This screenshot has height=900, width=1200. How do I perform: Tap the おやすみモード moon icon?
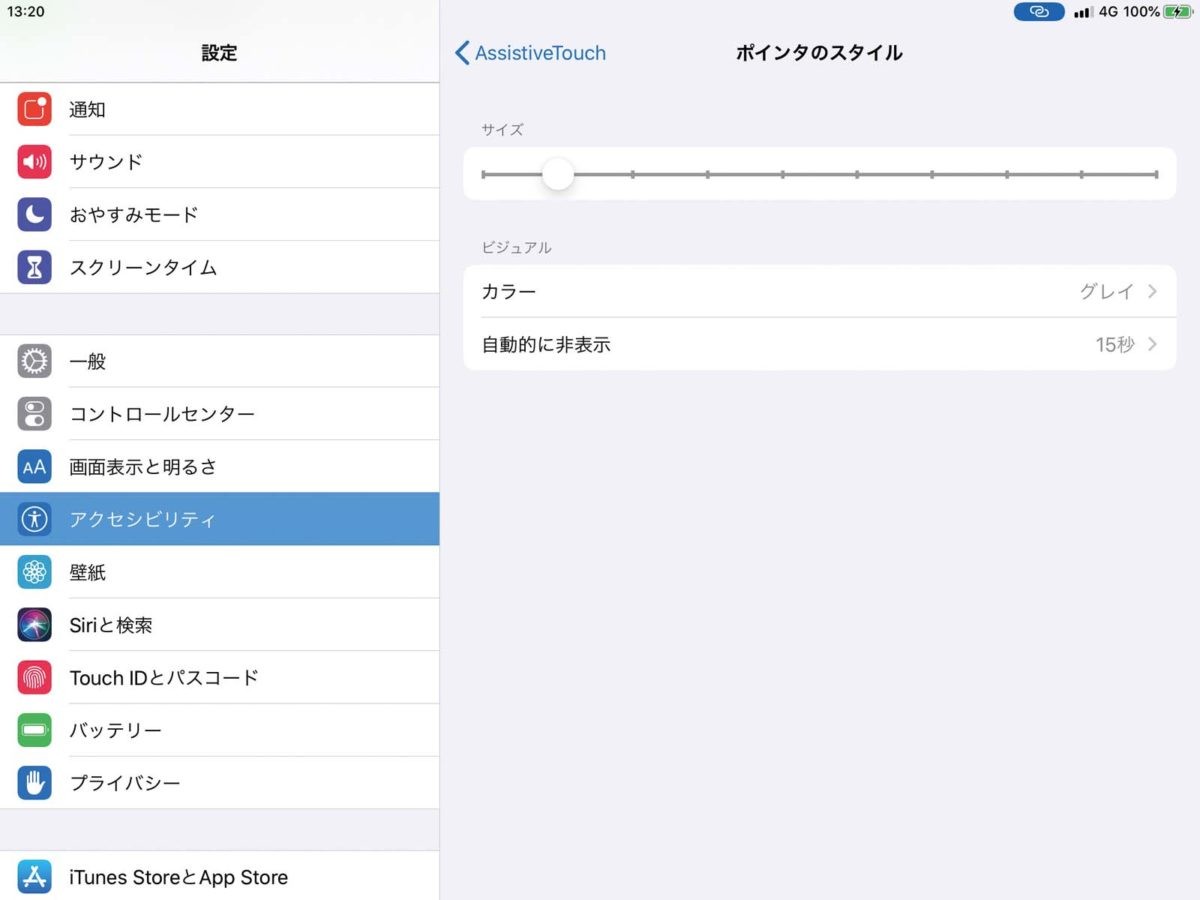coord(34,215)
